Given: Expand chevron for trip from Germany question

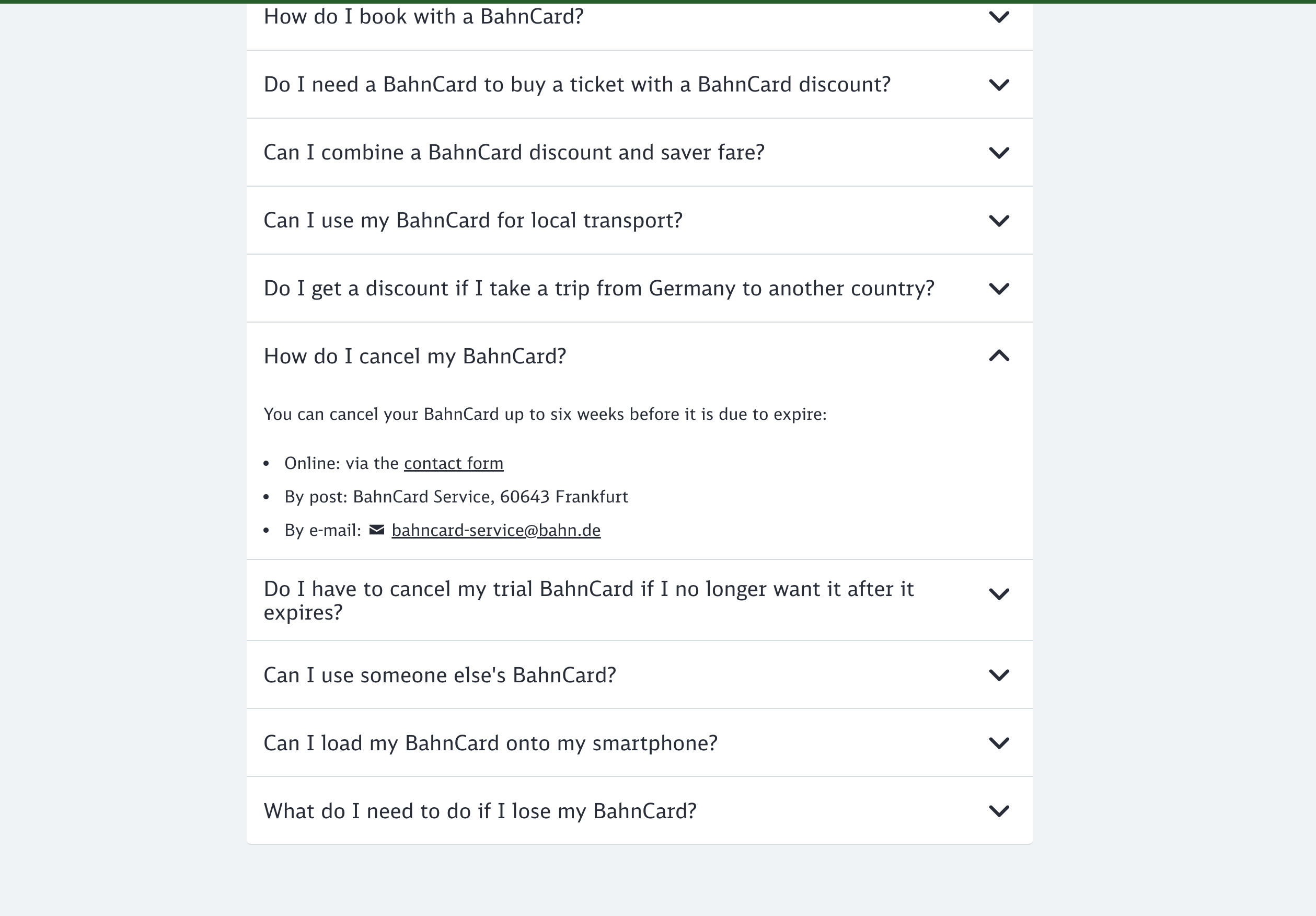Looking at the screenshot, I should pyautogui.click(x=998, y=289).
